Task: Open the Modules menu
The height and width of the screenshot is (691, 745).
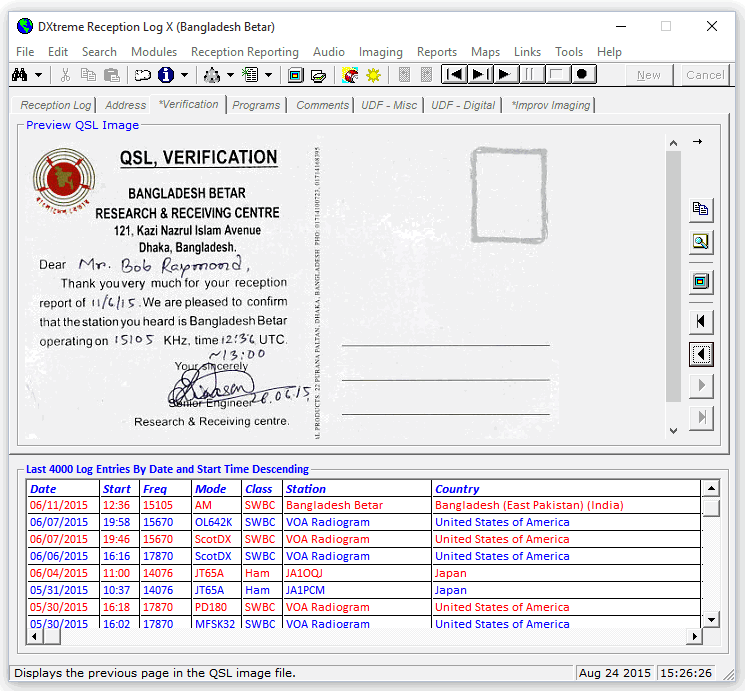Action: point(154,52)
